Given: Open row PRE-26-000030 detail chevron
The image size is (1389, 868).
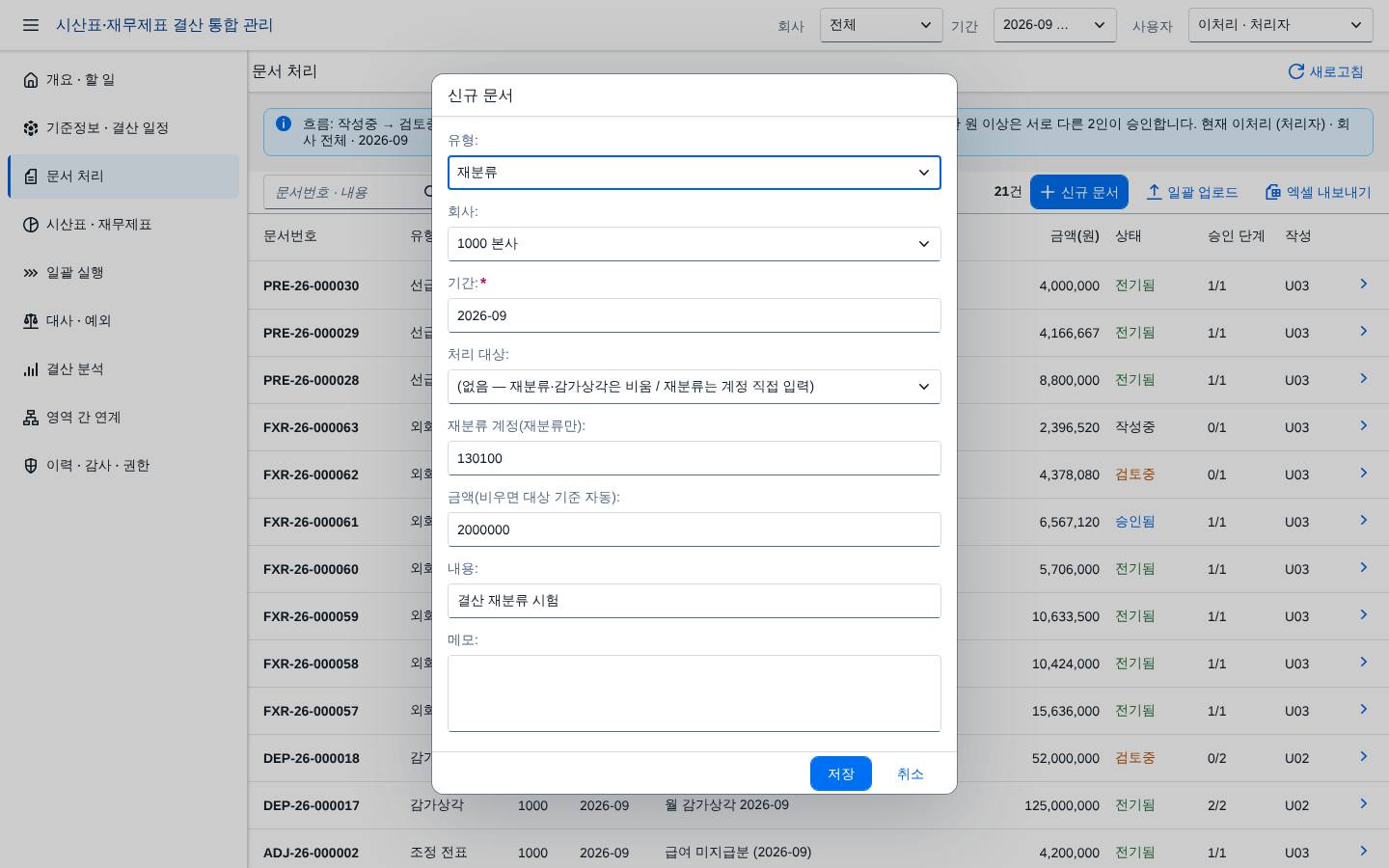Looking at the screenshot, I should click(1364, 284).
